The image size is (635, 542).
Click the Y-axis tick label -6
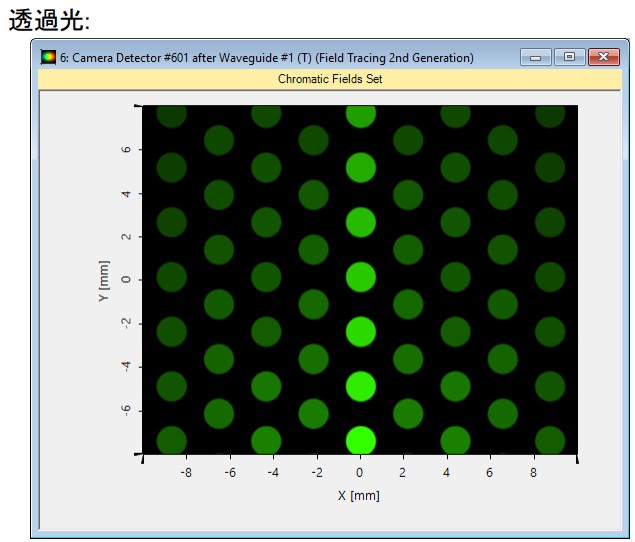pyautogui.click(x=126, y=410)
